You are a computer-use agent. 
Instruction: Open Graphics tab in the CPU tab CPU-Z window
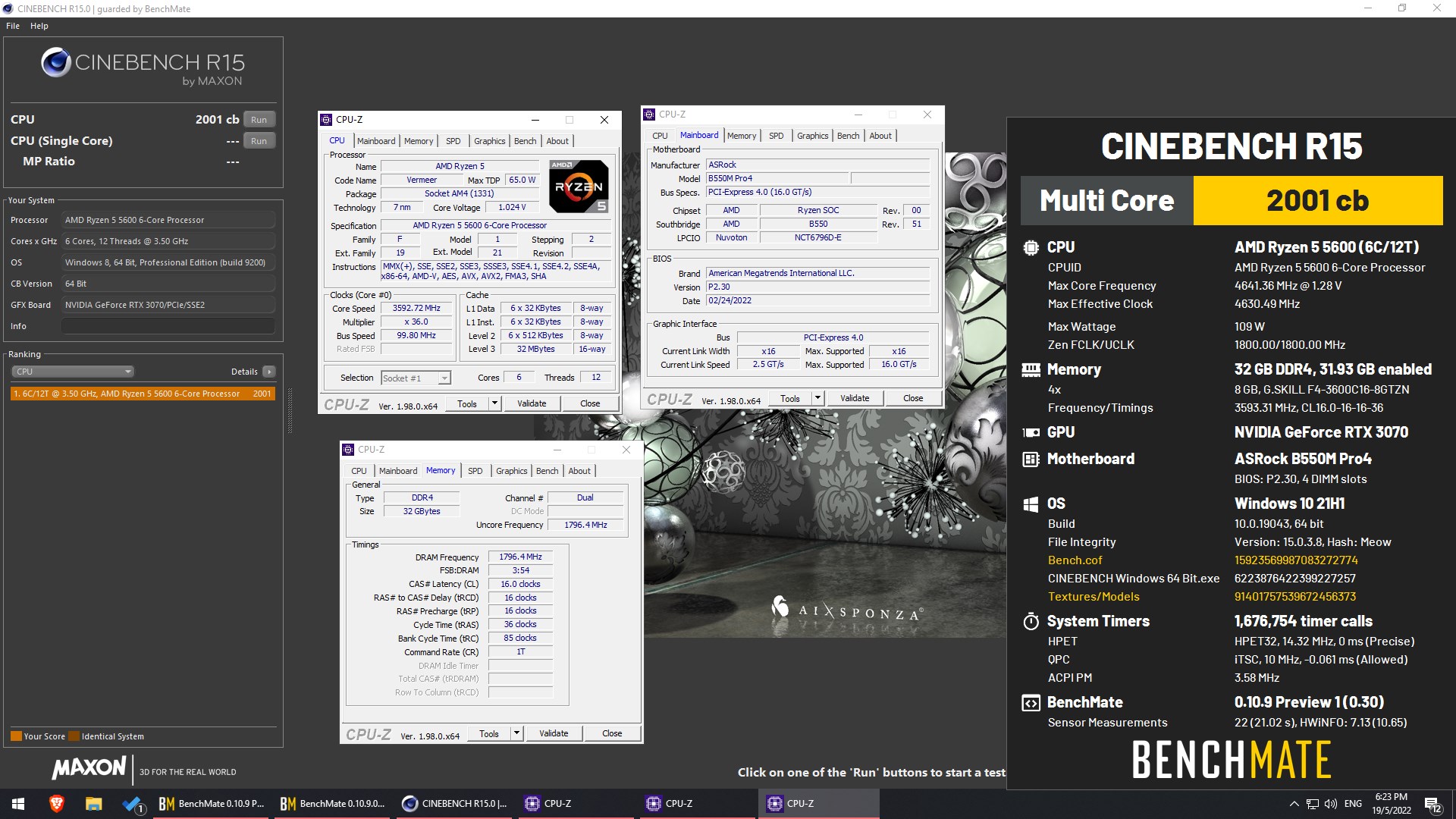pos(490,141)
